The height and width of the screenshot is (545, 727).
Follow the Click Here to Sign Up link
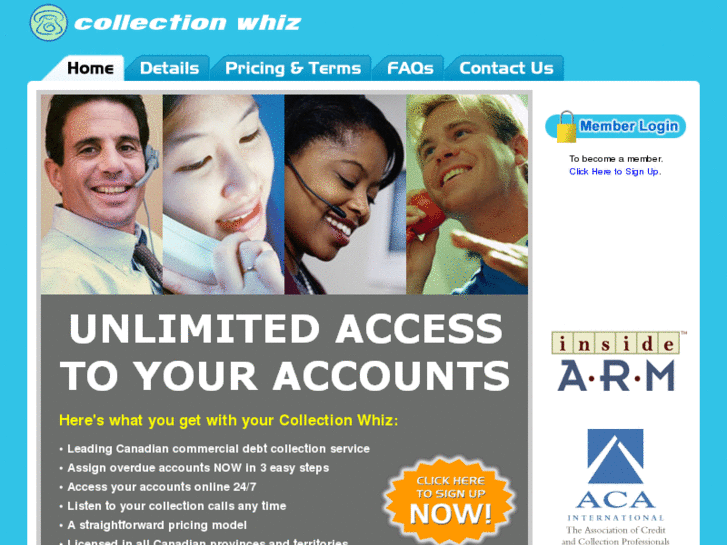coord(615,172)
